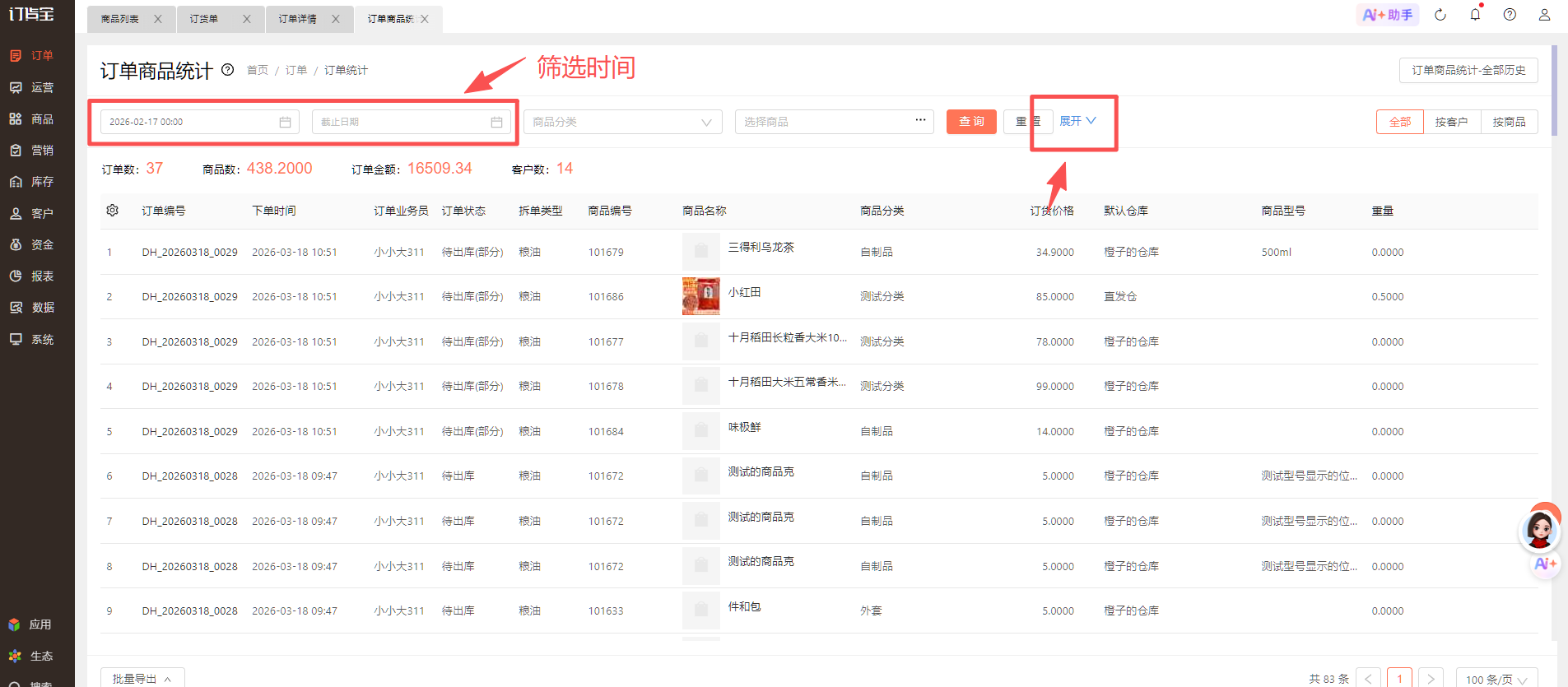Open the calendar icon of 截止日期 field
Screen dimensions: 1568x687
(496, 122)
